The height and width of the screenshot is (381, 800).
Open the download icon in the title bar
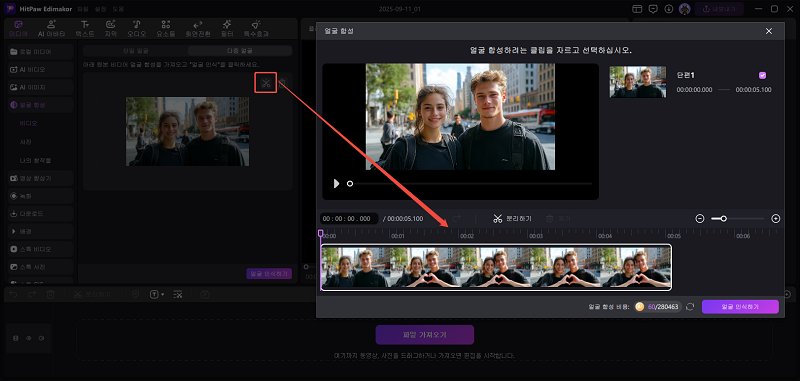(669, 9)
